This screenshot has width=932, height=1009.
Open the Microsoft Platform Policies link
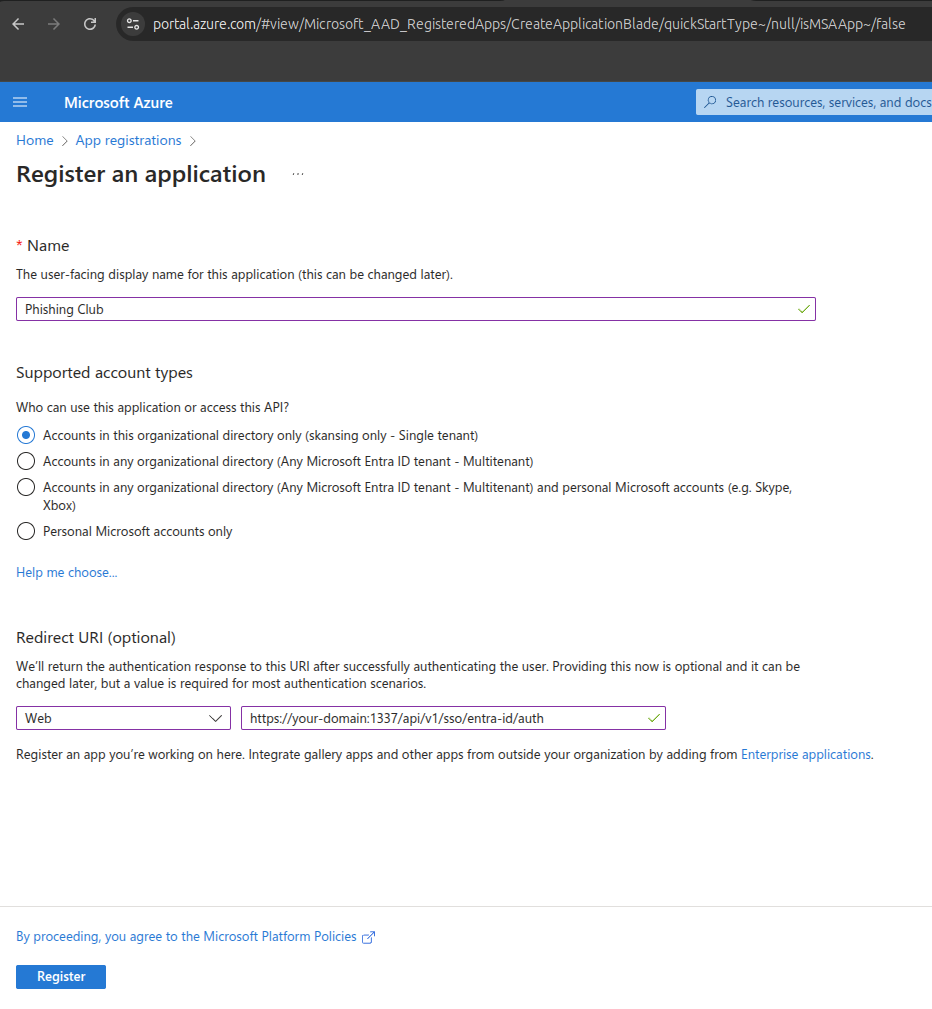pos(186,936)
